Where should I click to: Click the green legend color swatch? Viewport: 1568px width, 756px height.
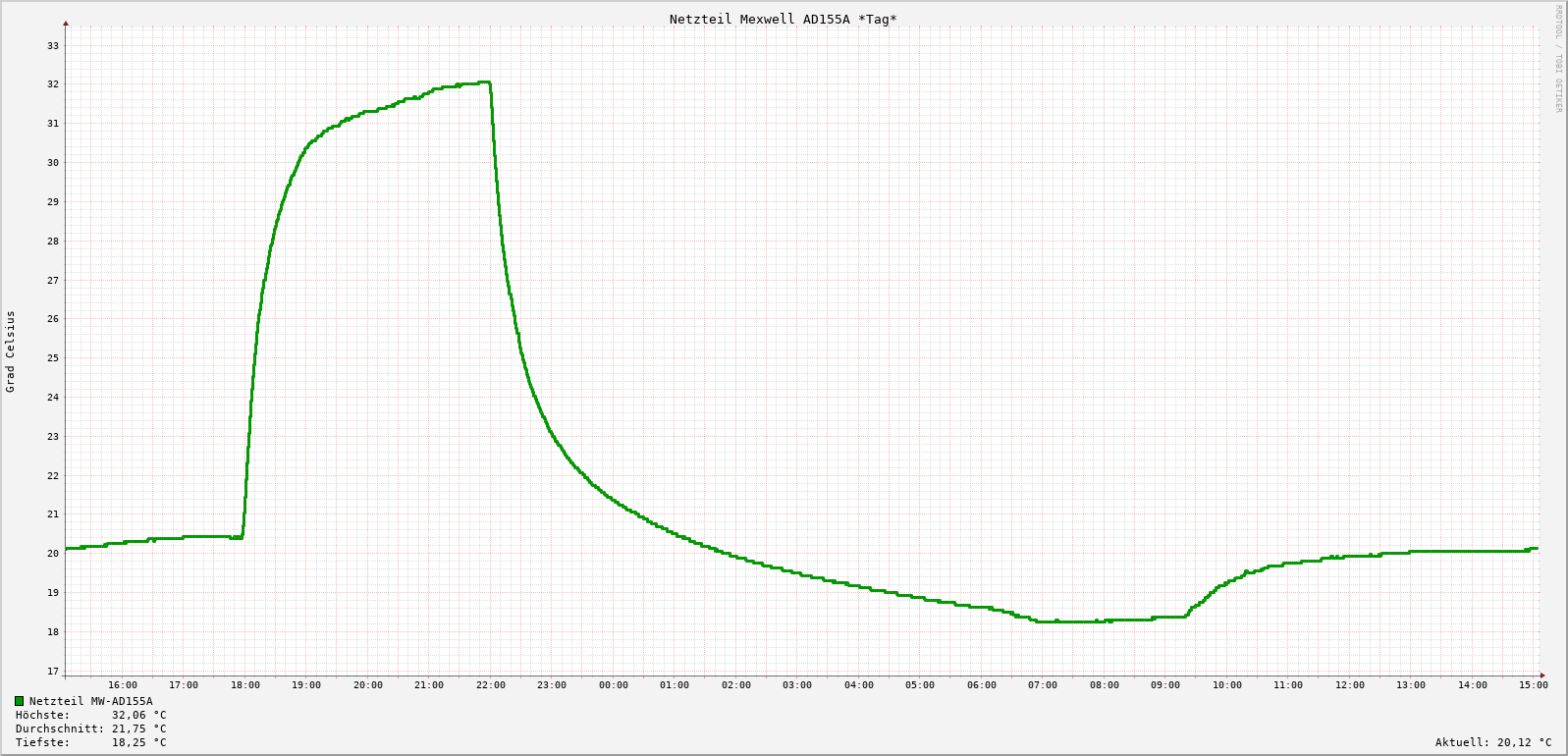pyautogui.click(x=19, y=701)
